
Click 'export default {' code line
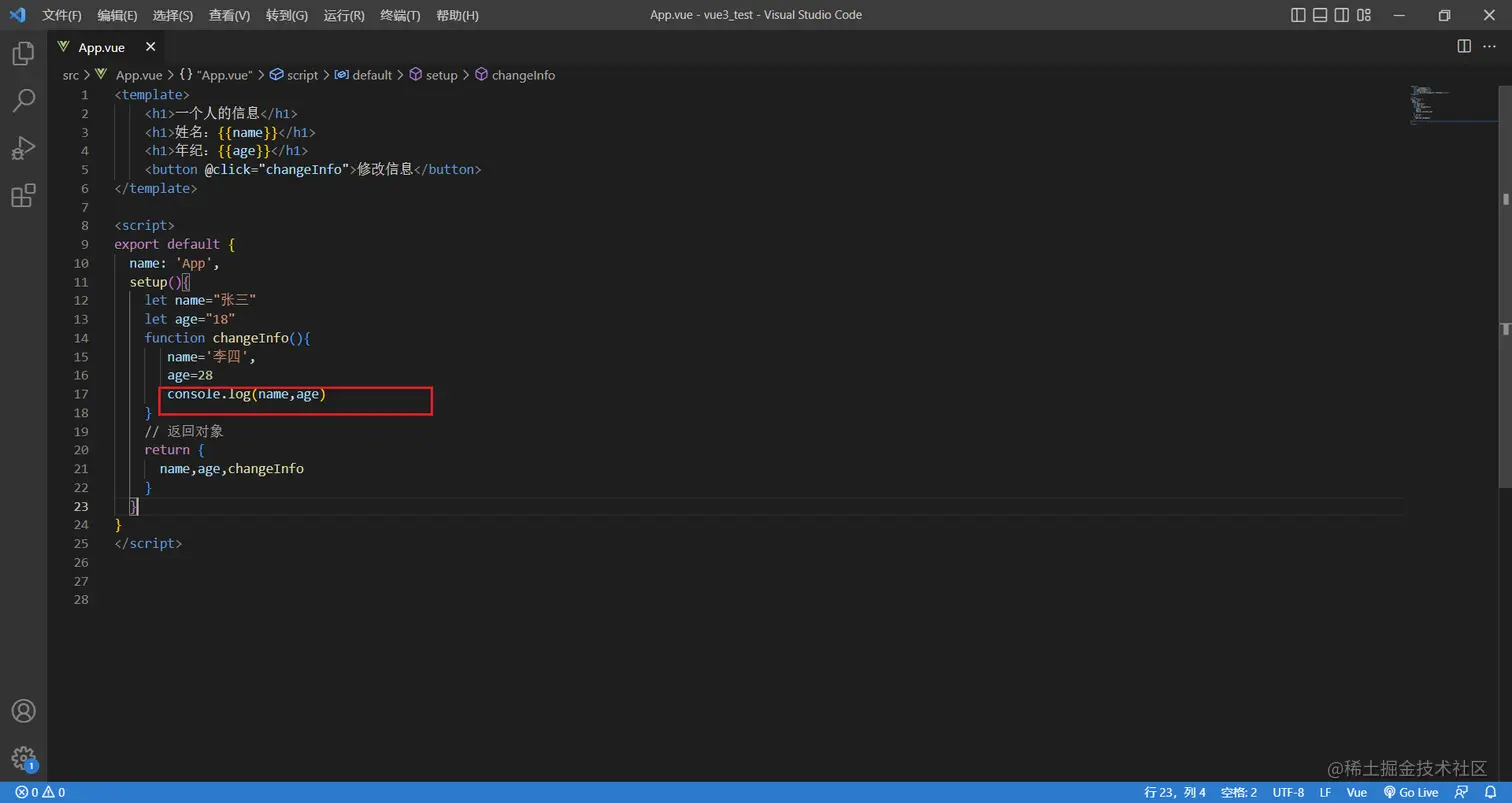pyautogui.click(x=174, y=244)
